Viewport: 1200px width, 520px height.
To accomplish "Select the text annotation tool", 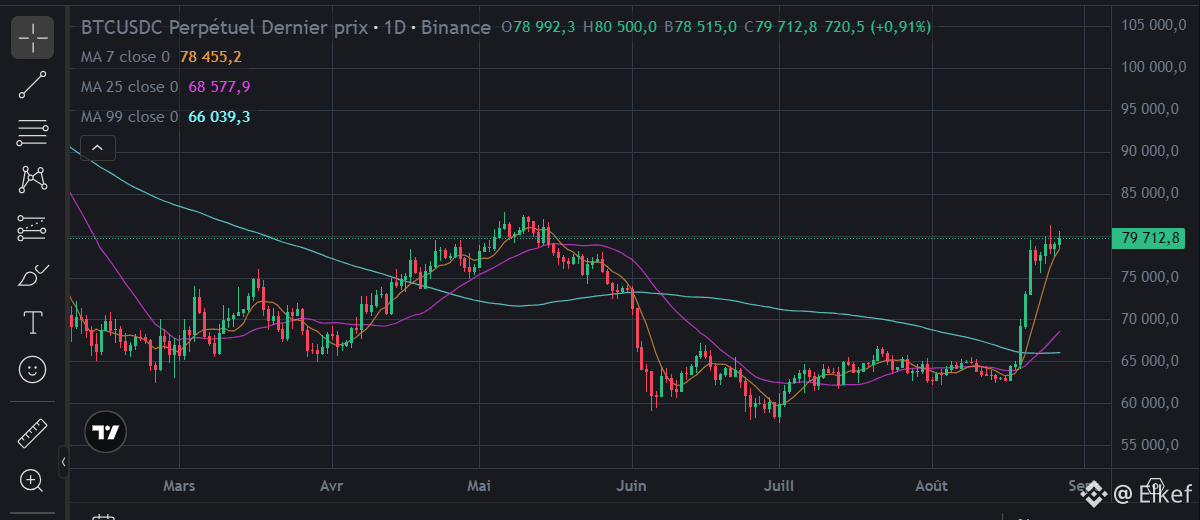I will (x=33, y=322).
